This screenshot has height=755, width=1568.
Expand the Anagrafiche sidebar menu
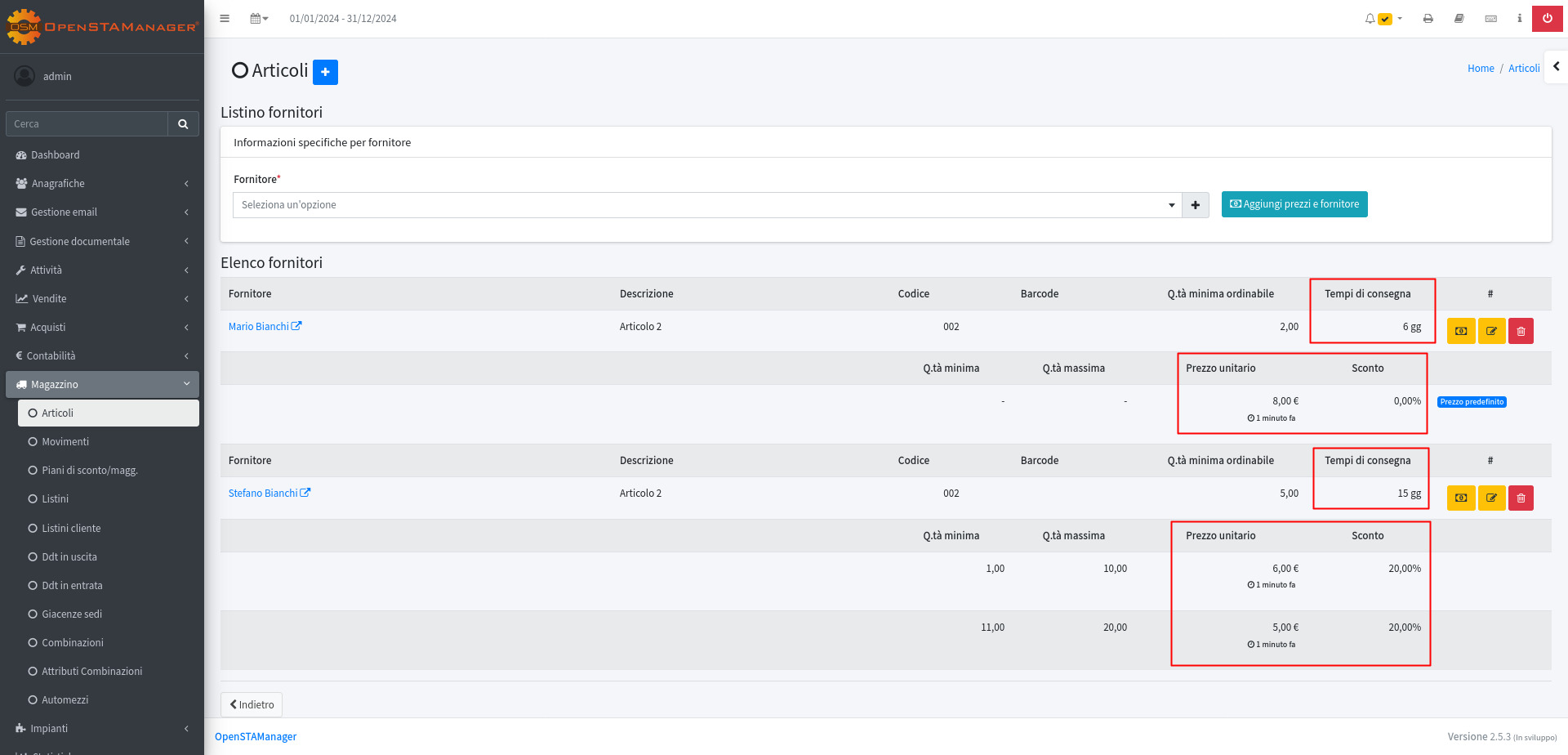tap(102, 184)
